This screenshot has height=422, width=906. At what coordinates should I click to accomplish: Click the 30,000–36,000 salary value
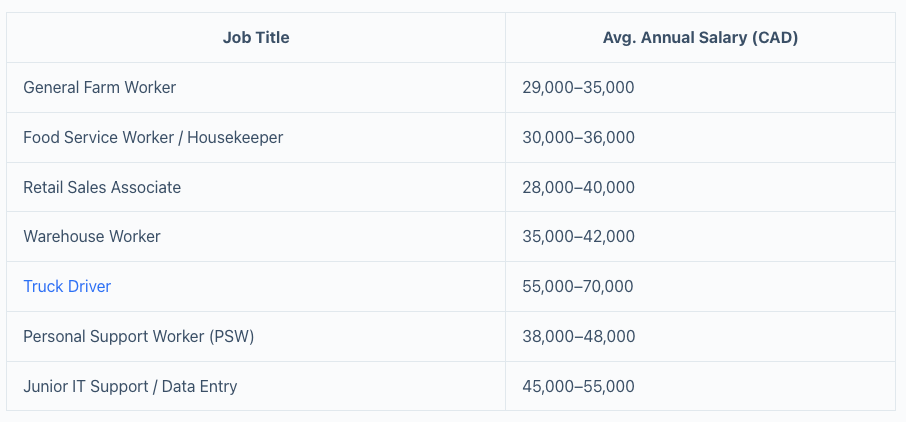pos(578,138)
